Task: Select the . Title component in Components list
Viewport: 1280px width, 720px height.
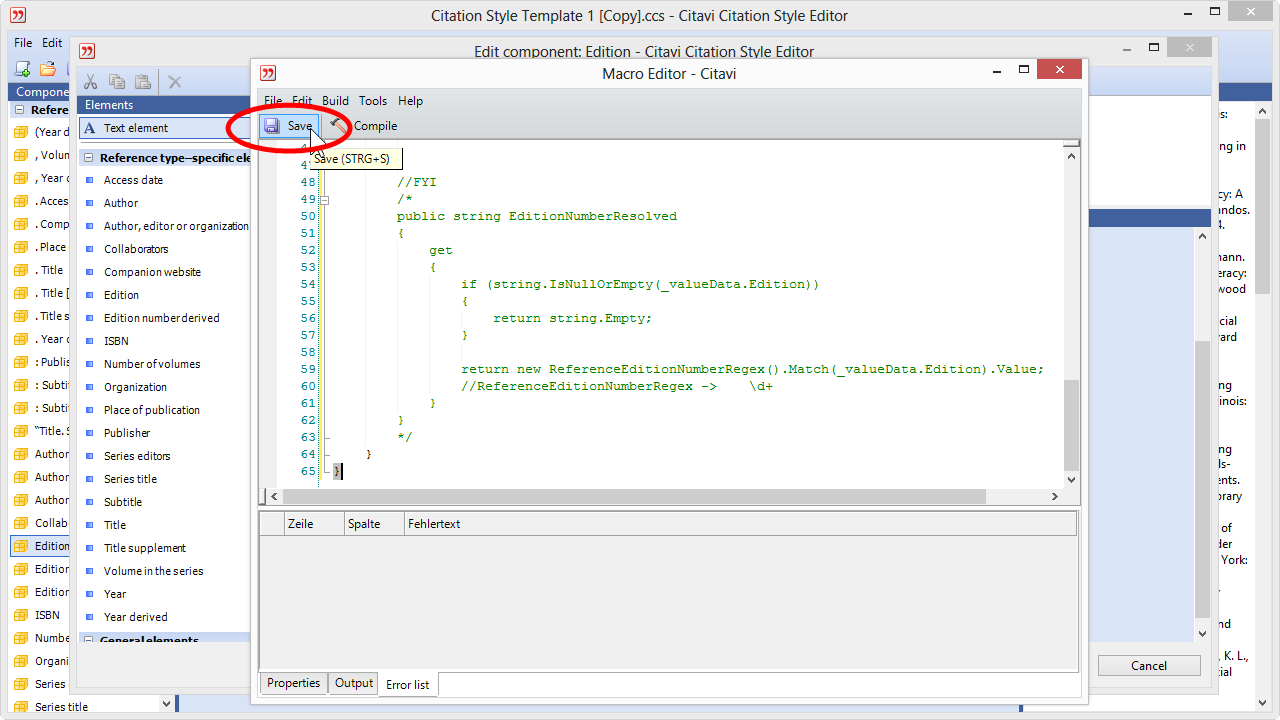Action: pyautogui.click(x=41, y=270)
